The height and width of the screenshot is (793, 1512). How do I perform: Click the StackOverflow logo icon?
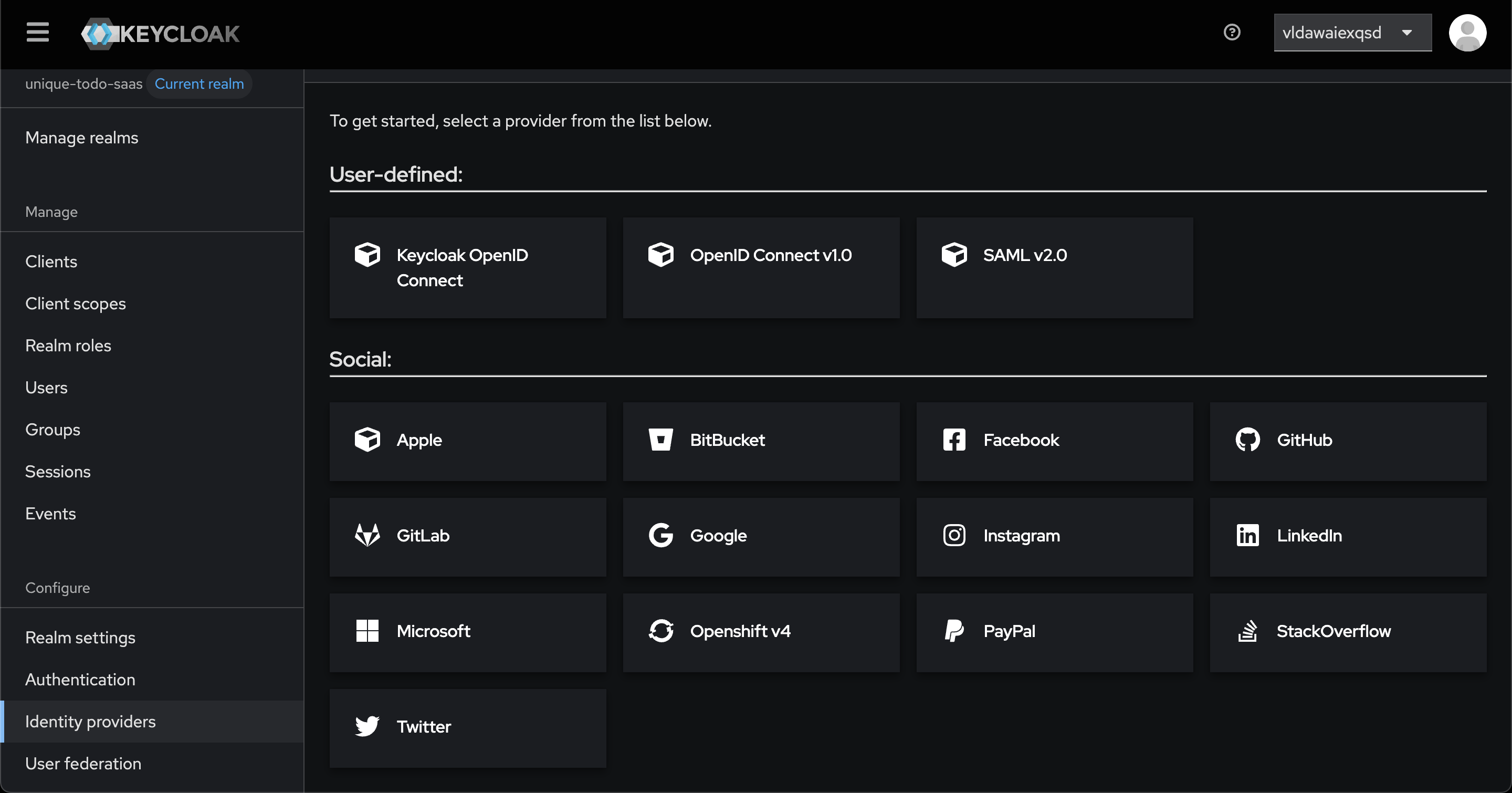(x=1248, y=631)
